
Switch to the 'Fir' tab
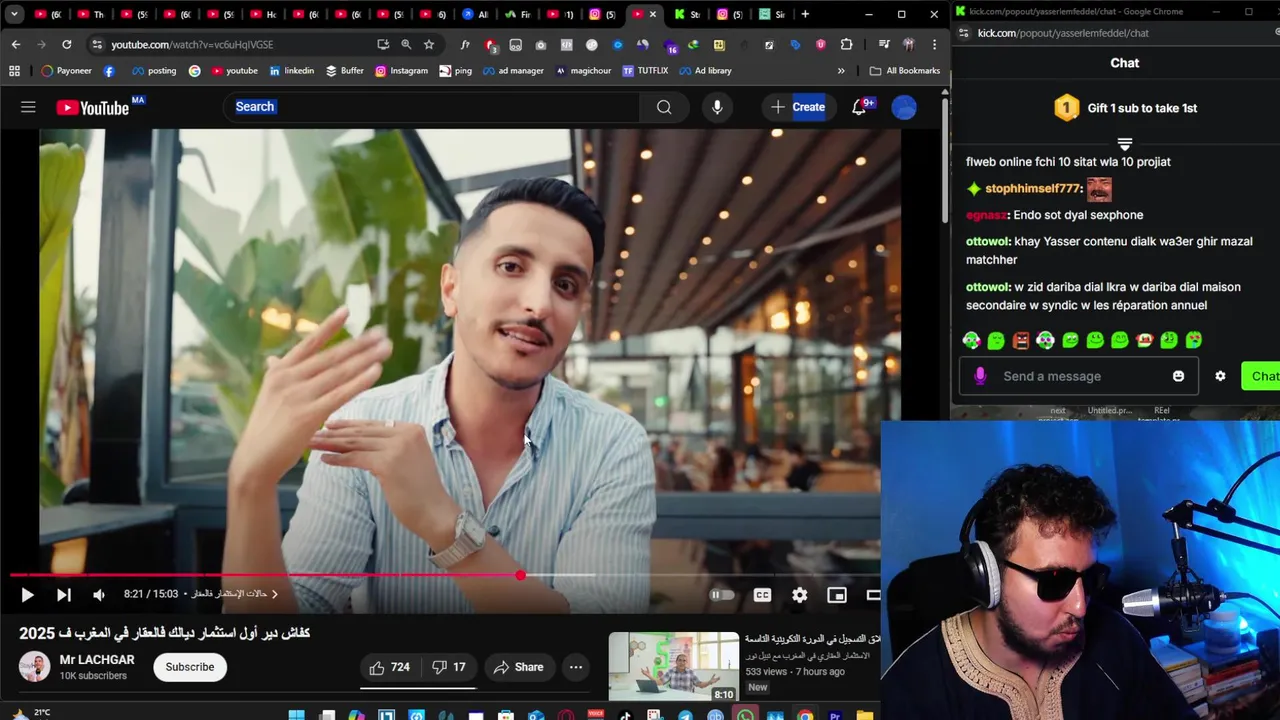(519, 14)
